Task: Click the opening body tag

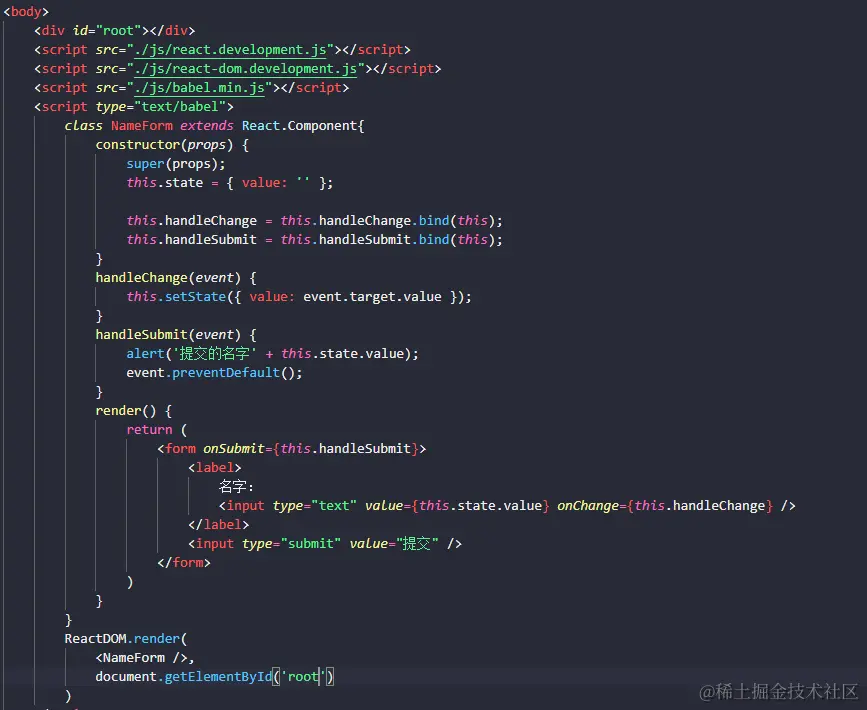Action: pos(26,12)
